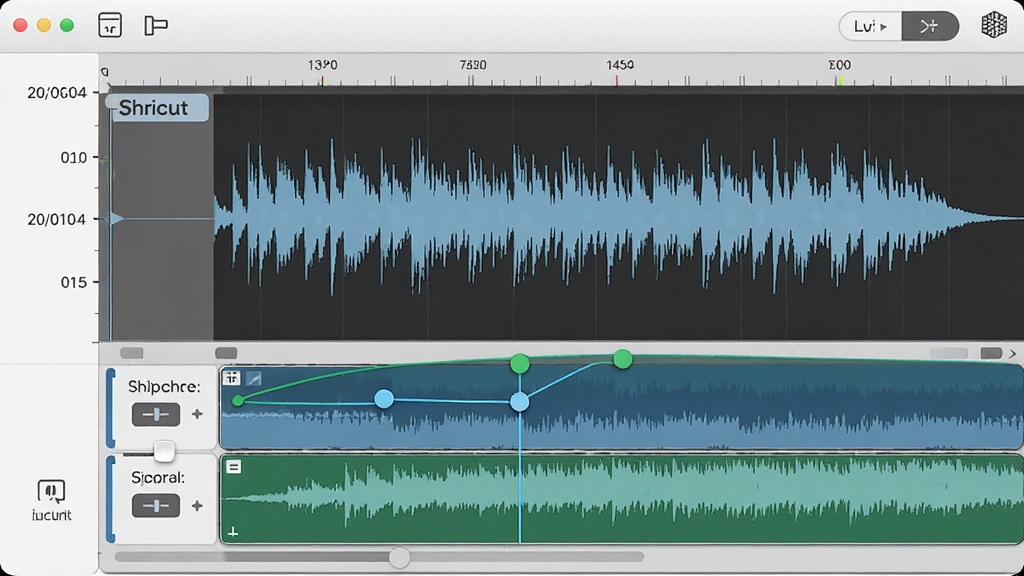Open the hexagonal grid icon at top right
The image size is (1024, 576).
tap(994, 25)
